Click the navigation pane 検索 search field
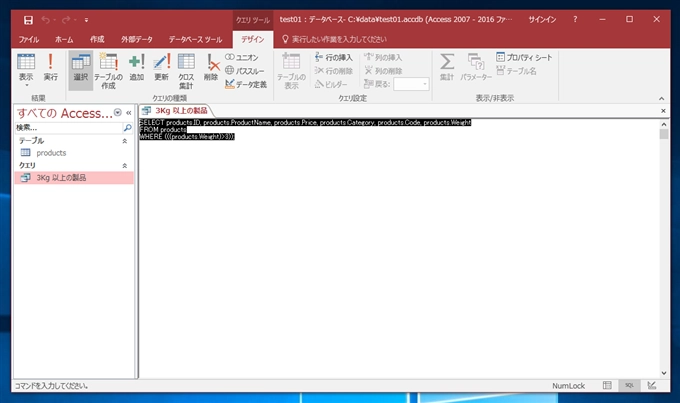680x403 pixels. 69,128
